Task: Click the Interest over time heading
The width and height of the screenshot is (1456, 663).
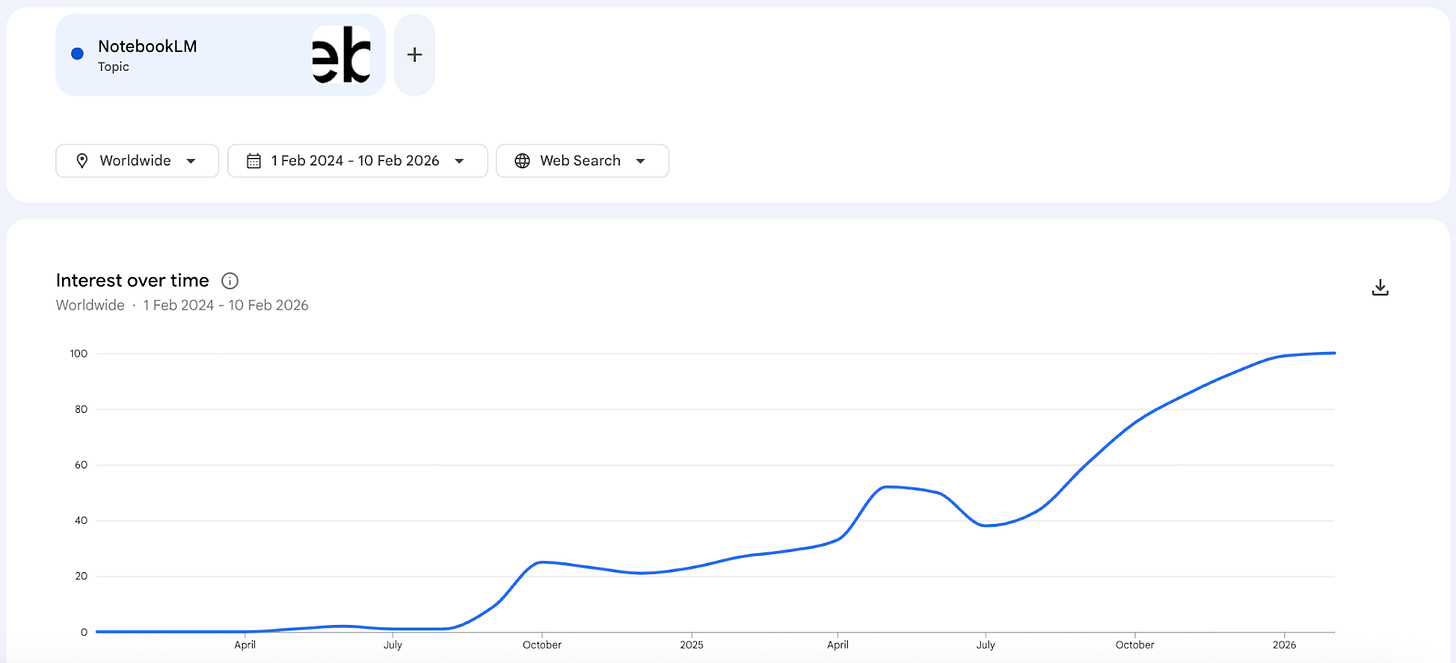Action: point(133,281)
